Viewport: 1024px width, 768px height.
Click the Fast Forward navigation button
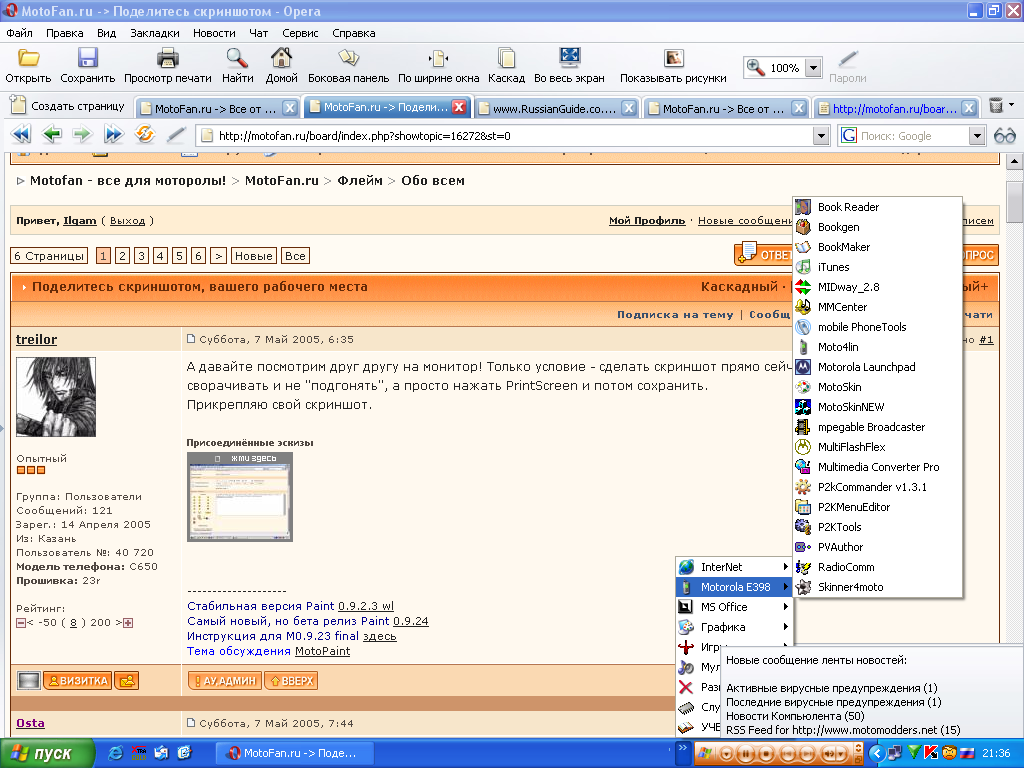click(113, 135)
